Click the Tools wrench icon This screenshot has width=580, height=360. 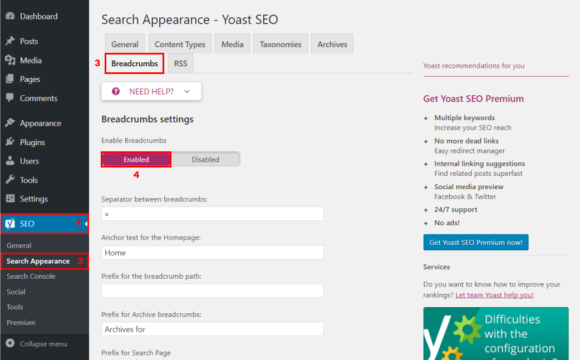pos(10,179)
